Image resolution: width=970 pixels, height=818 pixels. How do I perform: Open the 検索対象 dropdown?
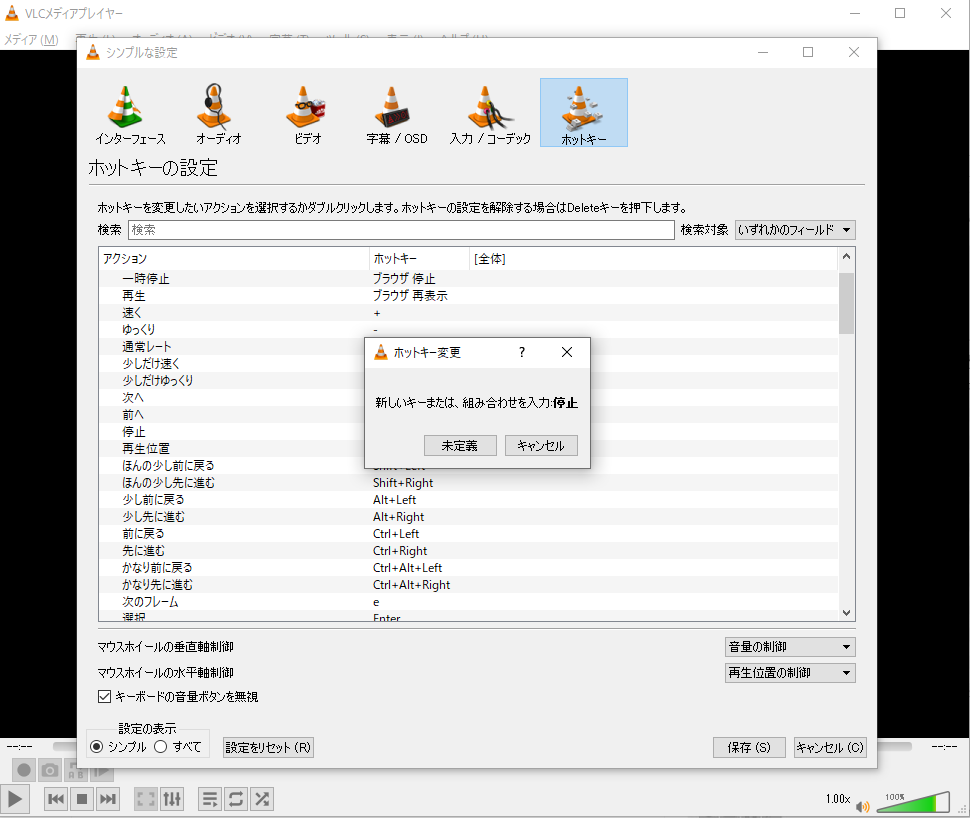coord(795,230)
